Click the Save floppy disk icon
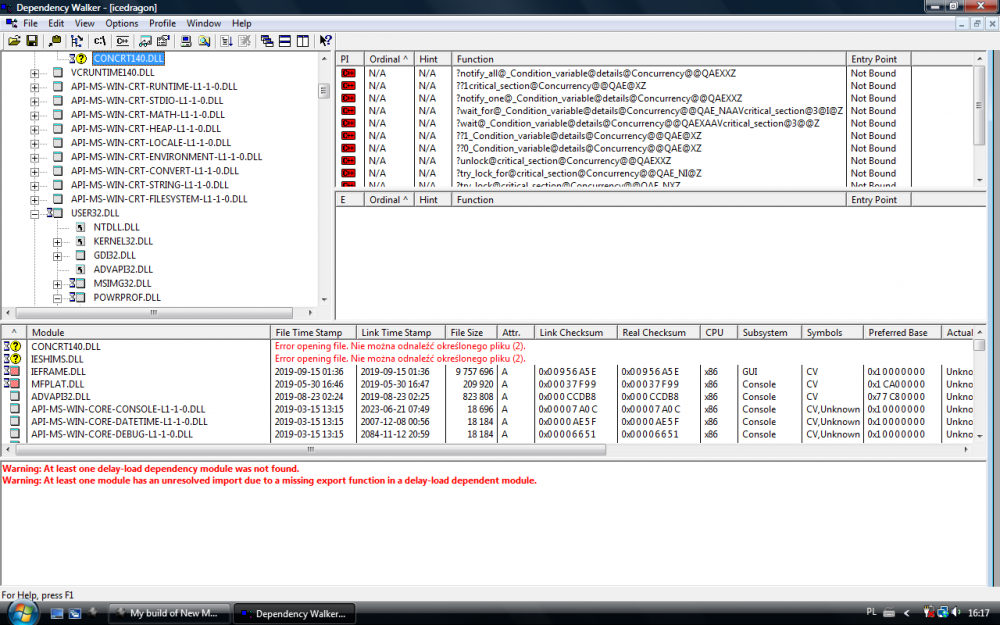 (32, 41)
